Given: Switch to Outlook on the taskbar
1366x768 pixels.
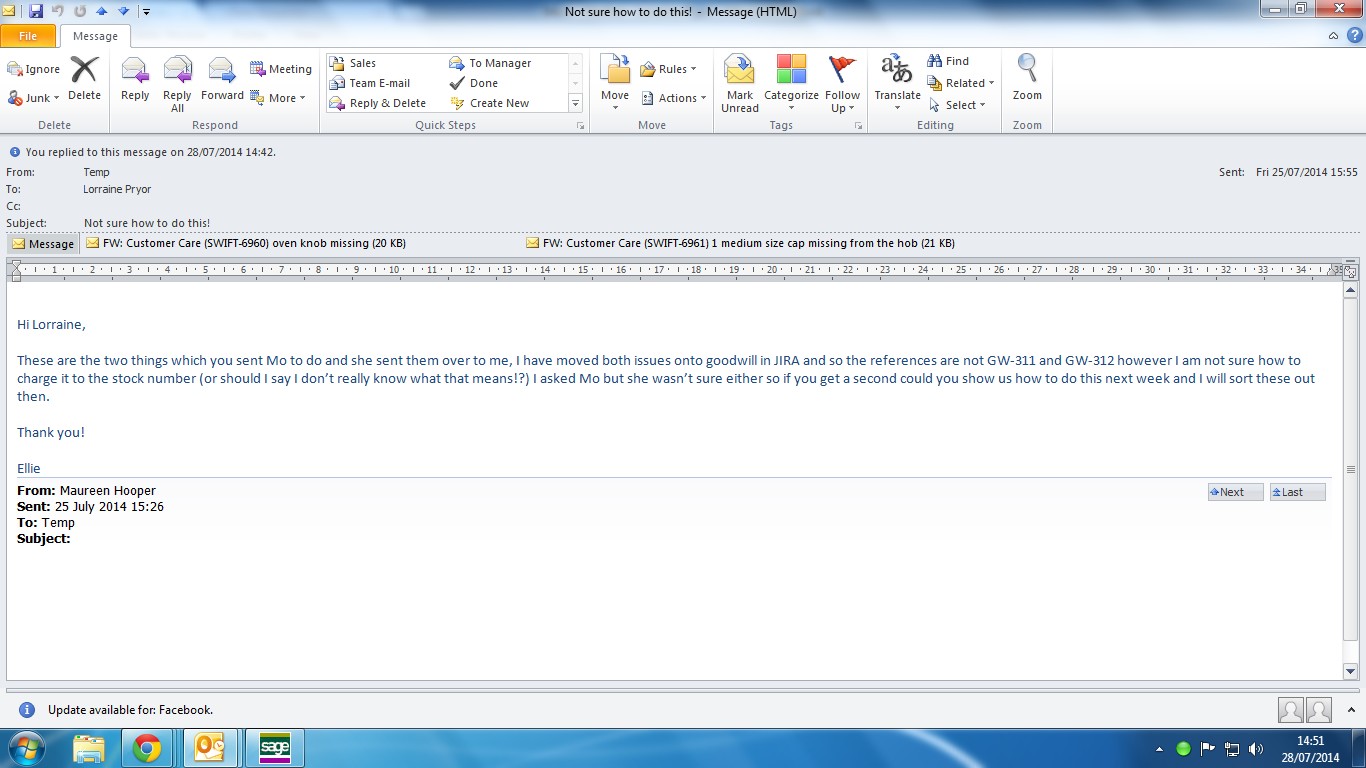Looking at the screenshot, I should [211, 748].
